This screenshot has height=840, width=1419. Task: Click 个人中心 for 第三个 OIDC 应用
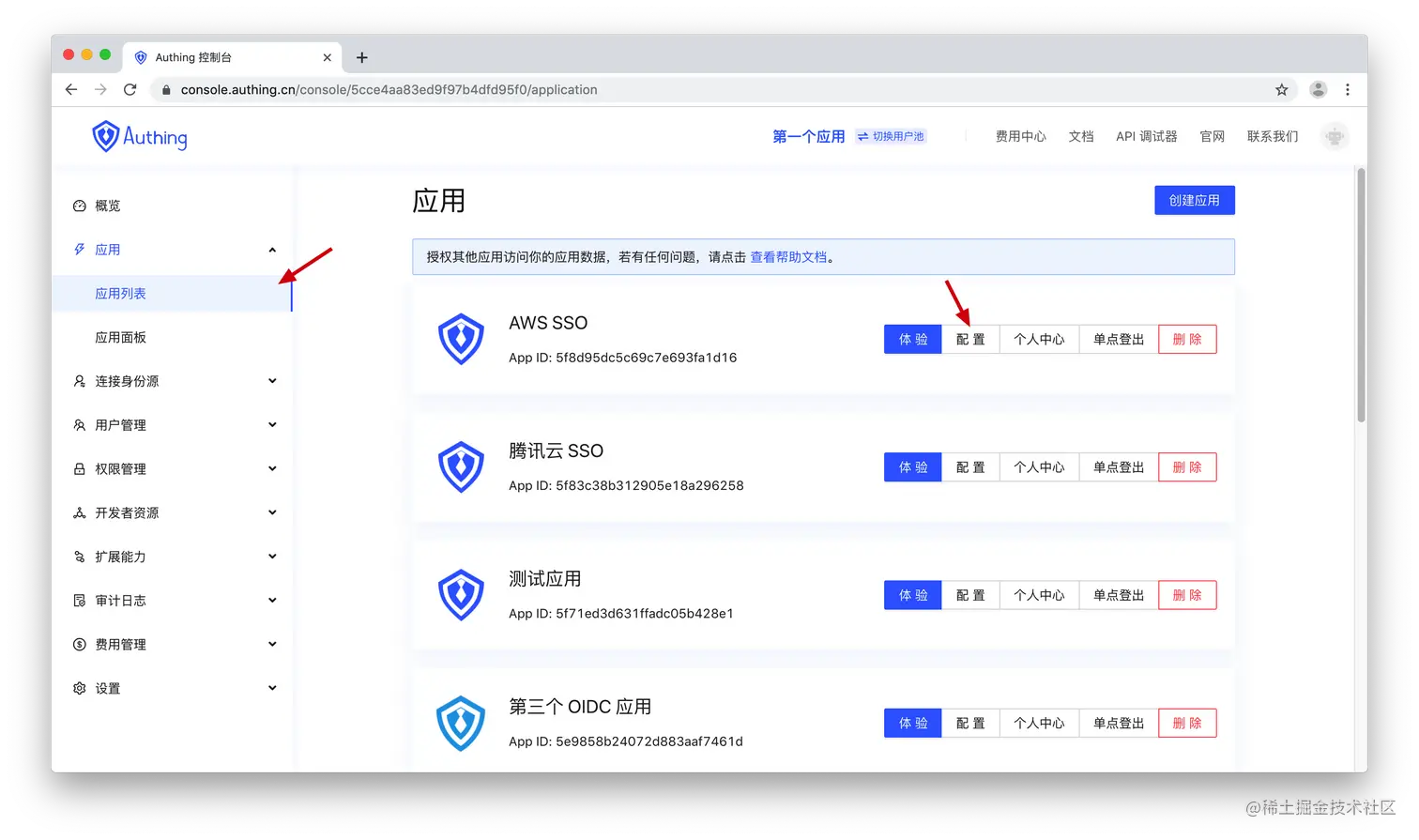click(x=1039, y=723)
